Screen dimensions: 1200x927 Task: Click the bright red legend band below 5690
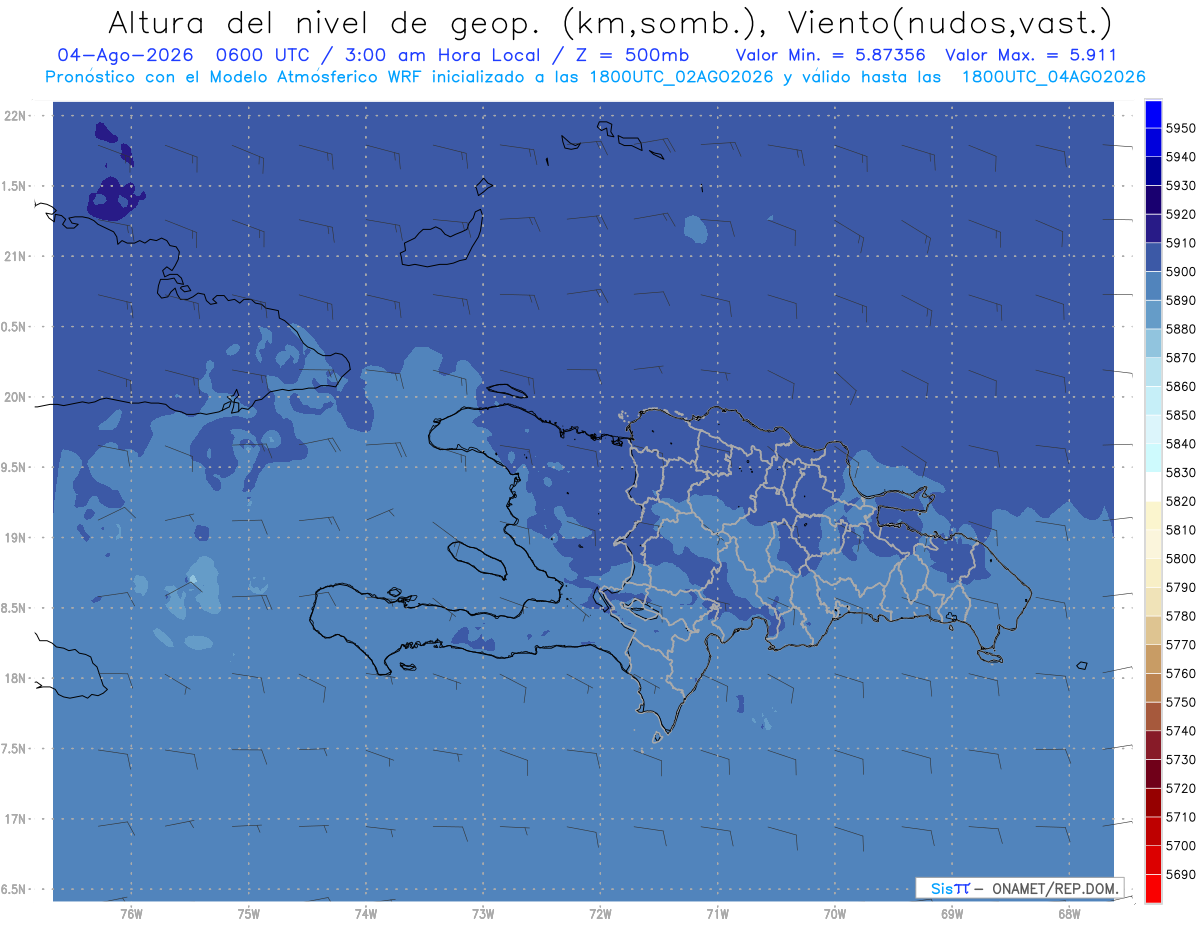pyautogui.click(x=1153, y=888)
